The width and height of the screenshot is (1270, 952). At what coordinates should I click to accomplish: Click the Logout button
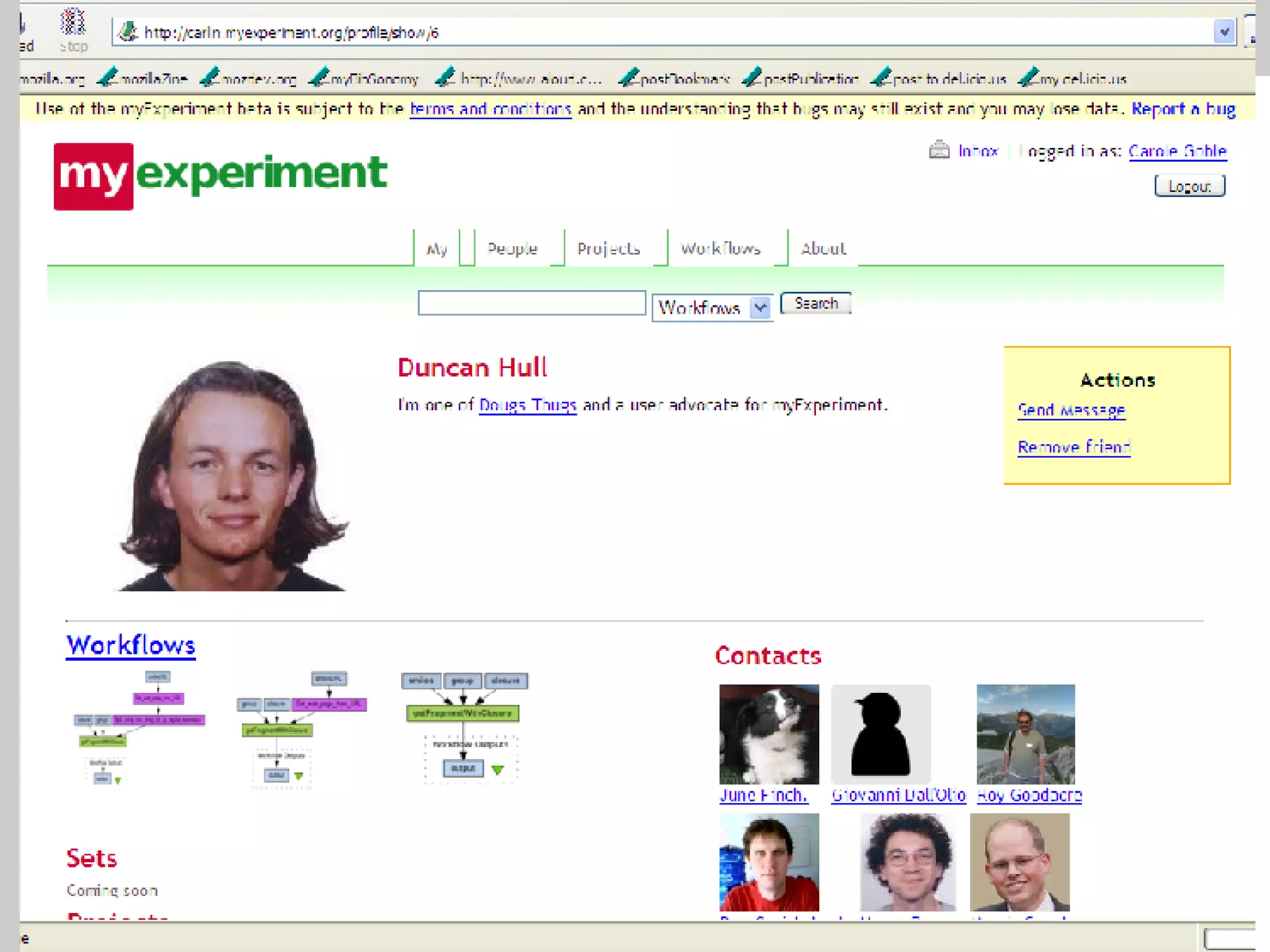[x=1189, y=186]
